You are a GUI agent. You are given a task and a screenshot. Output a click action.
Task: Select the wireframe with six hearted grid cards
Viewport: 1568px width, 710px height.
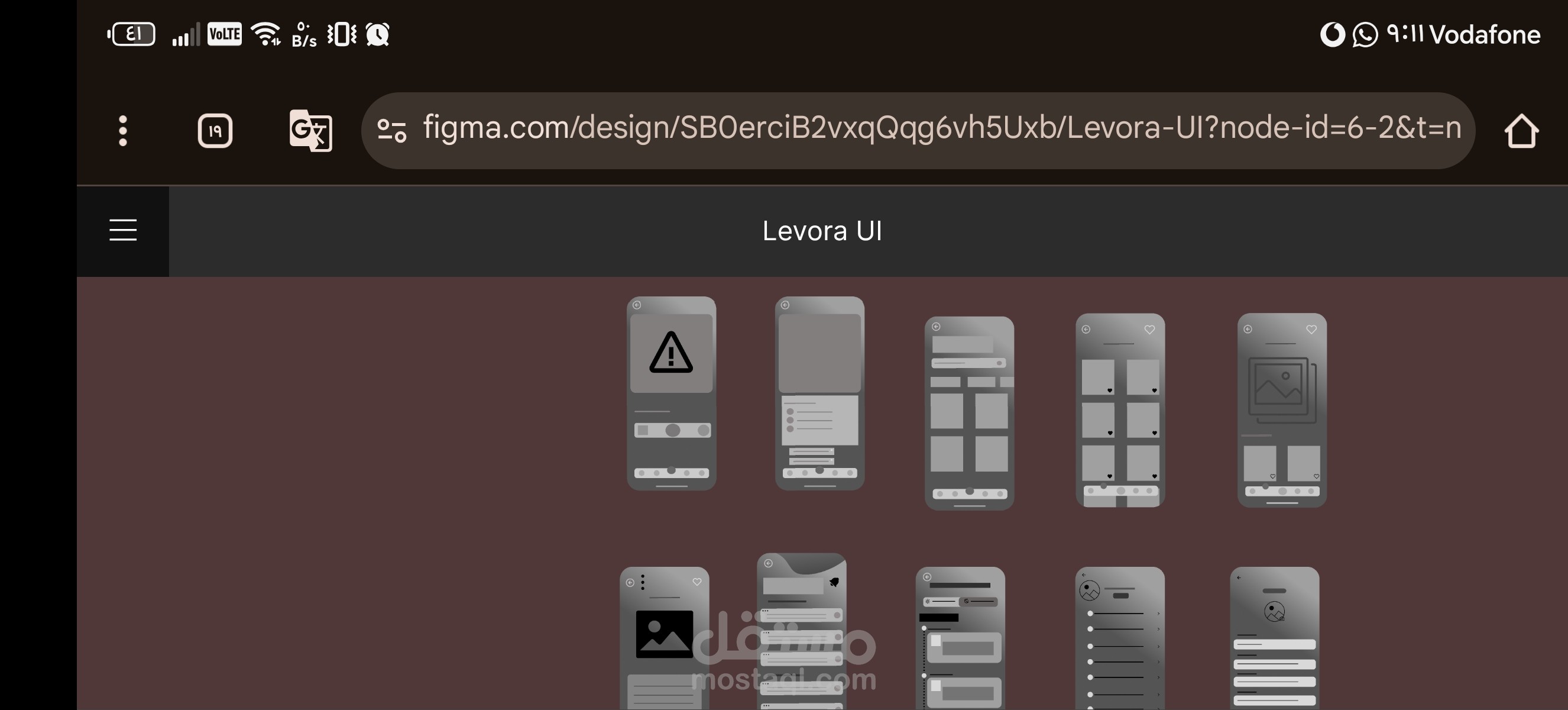pyautogui.click(x=1120, y=411)
